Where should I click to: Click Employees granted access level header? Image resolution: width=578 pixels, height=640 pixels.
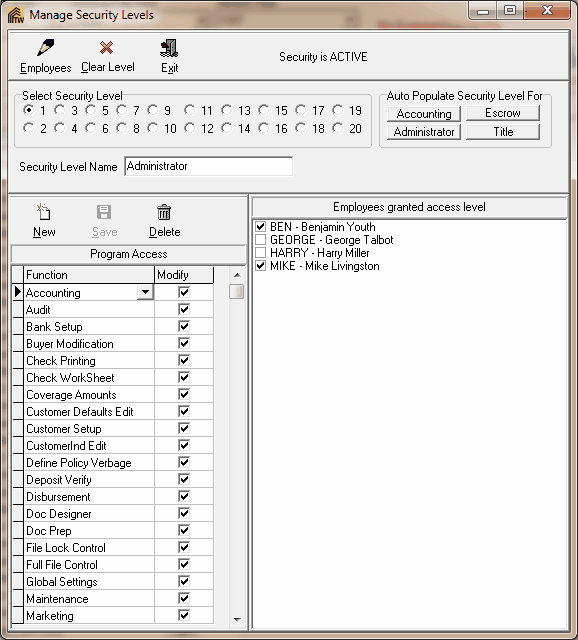[x=409, y=207]
